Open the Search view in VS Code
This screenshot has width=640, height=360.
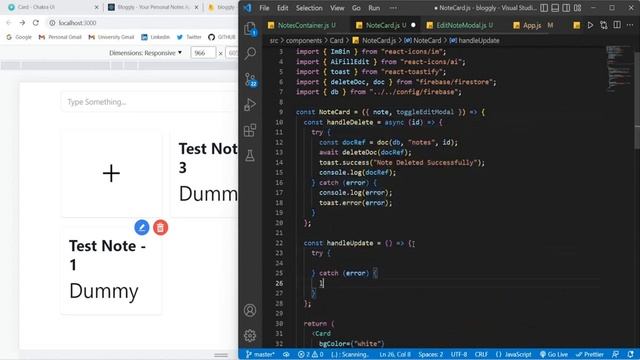tap(250, 53)
